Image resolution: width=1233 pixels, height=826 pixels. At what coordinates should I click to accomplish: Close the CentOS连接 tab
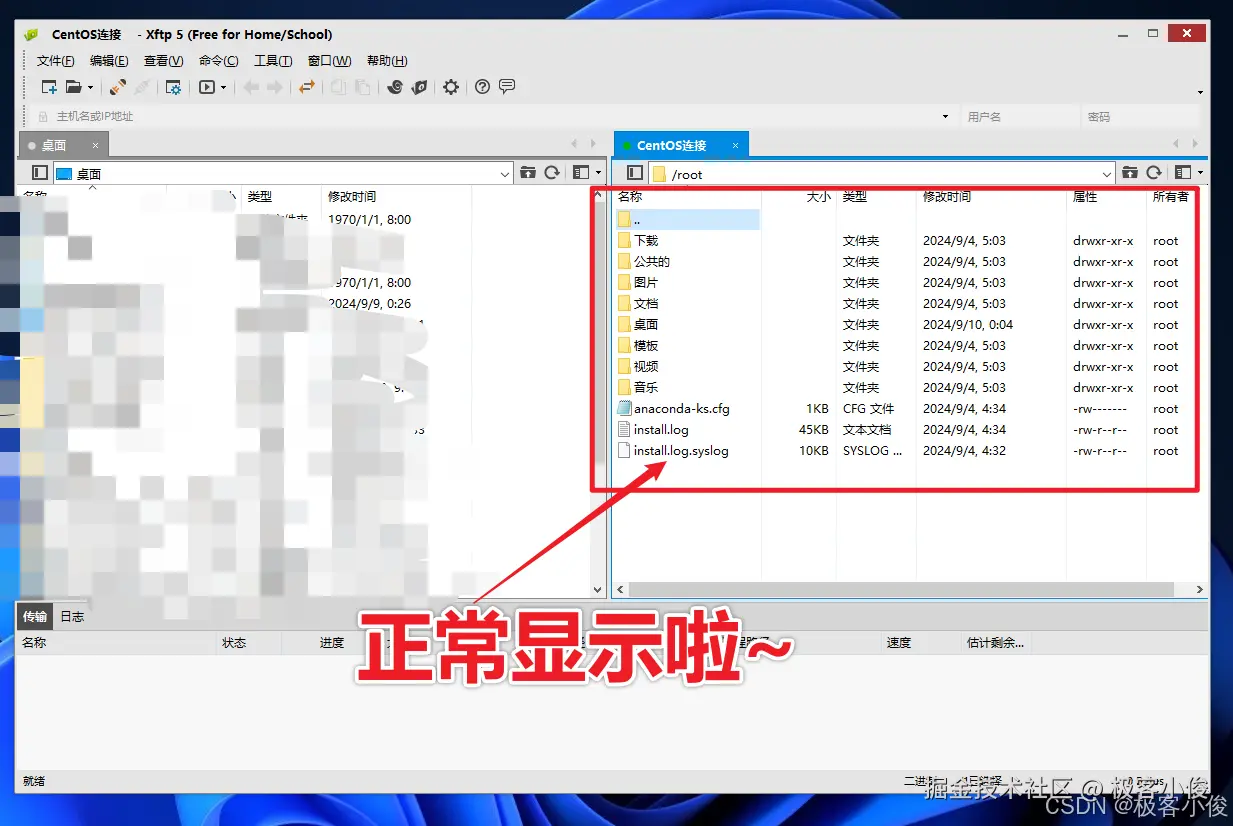[x=735, y=145]
